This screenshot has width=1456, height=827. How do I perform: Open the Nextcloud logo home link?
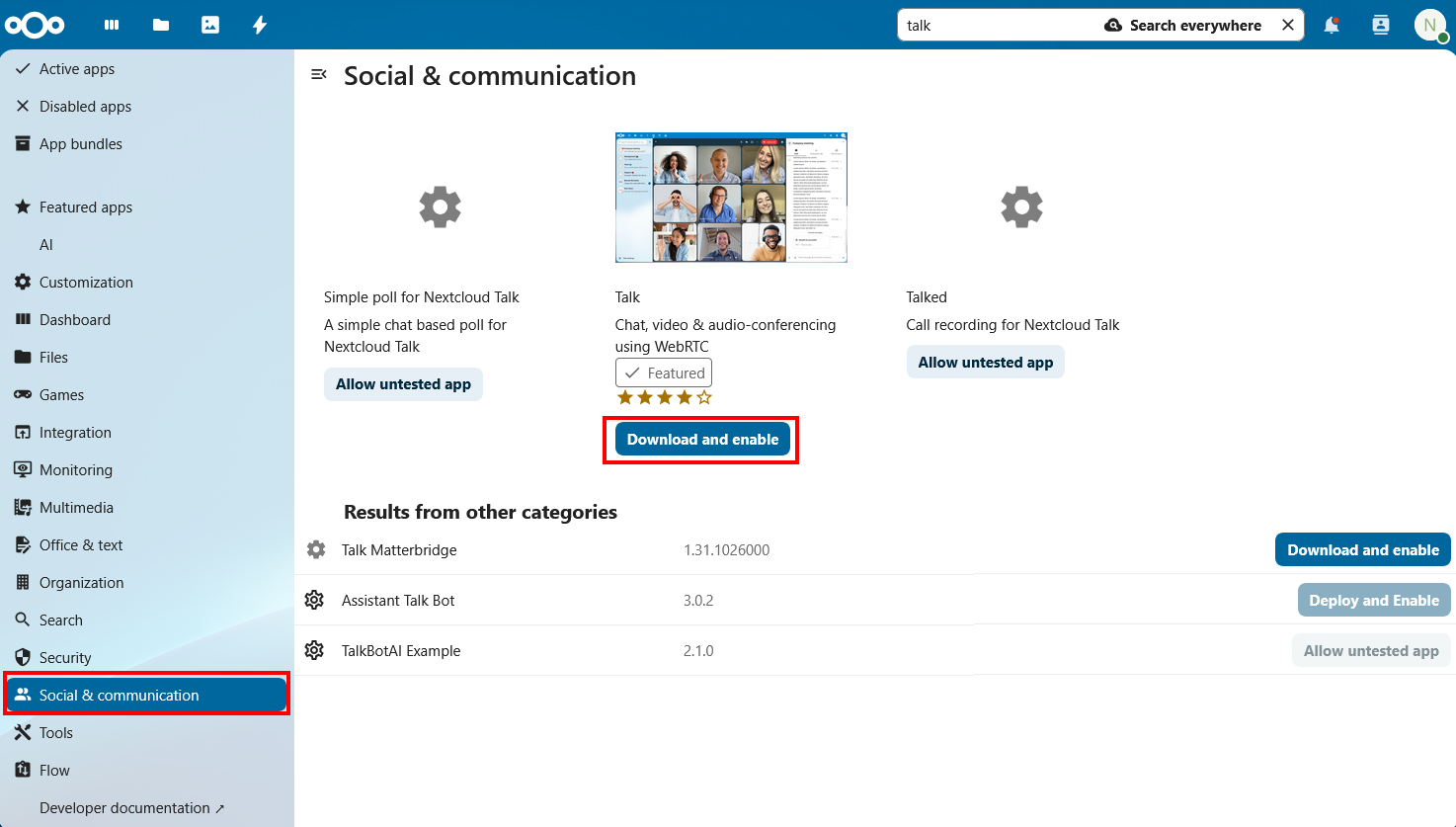tap(35, 25)
